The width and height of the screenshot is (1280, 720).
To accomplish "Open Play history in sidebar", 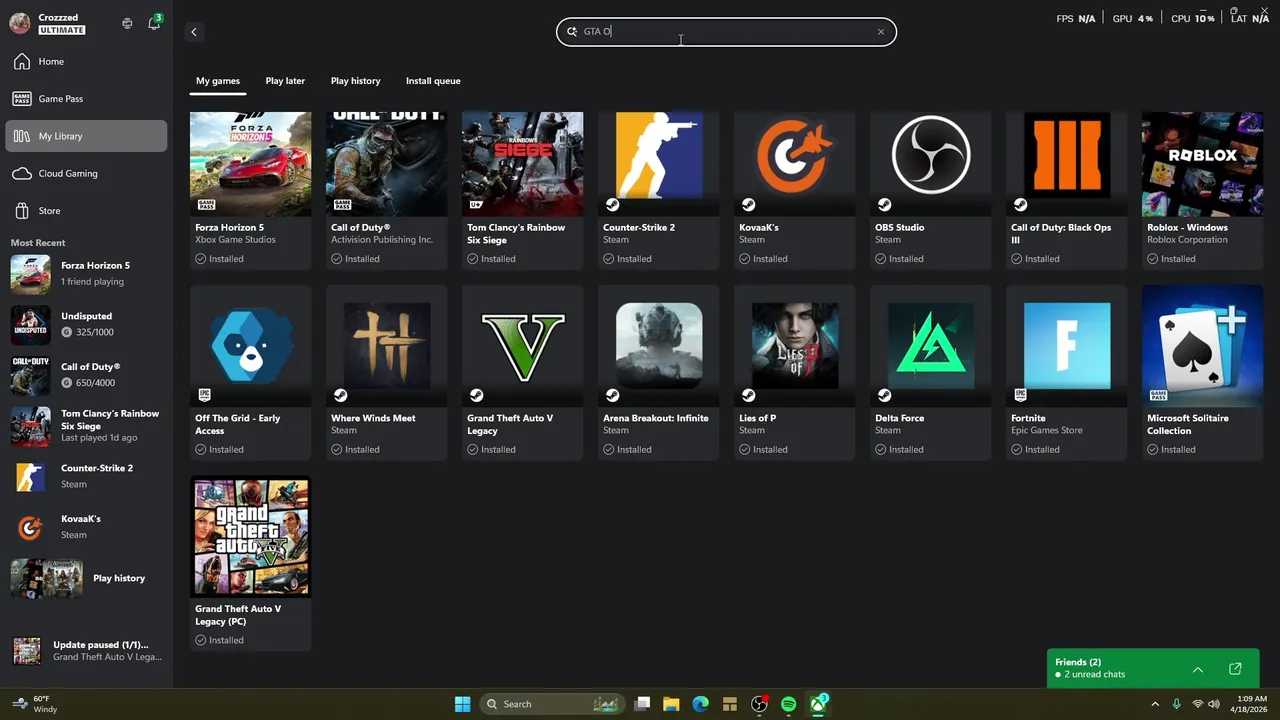I will point(86,578).
